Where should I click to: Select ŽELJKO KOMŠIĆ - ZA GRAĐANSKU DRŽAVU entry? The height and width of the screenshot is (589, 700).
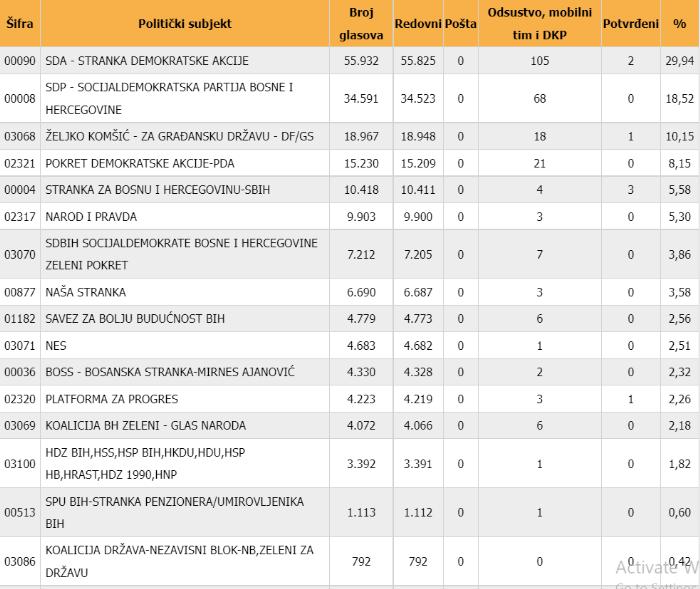(179, 136)
